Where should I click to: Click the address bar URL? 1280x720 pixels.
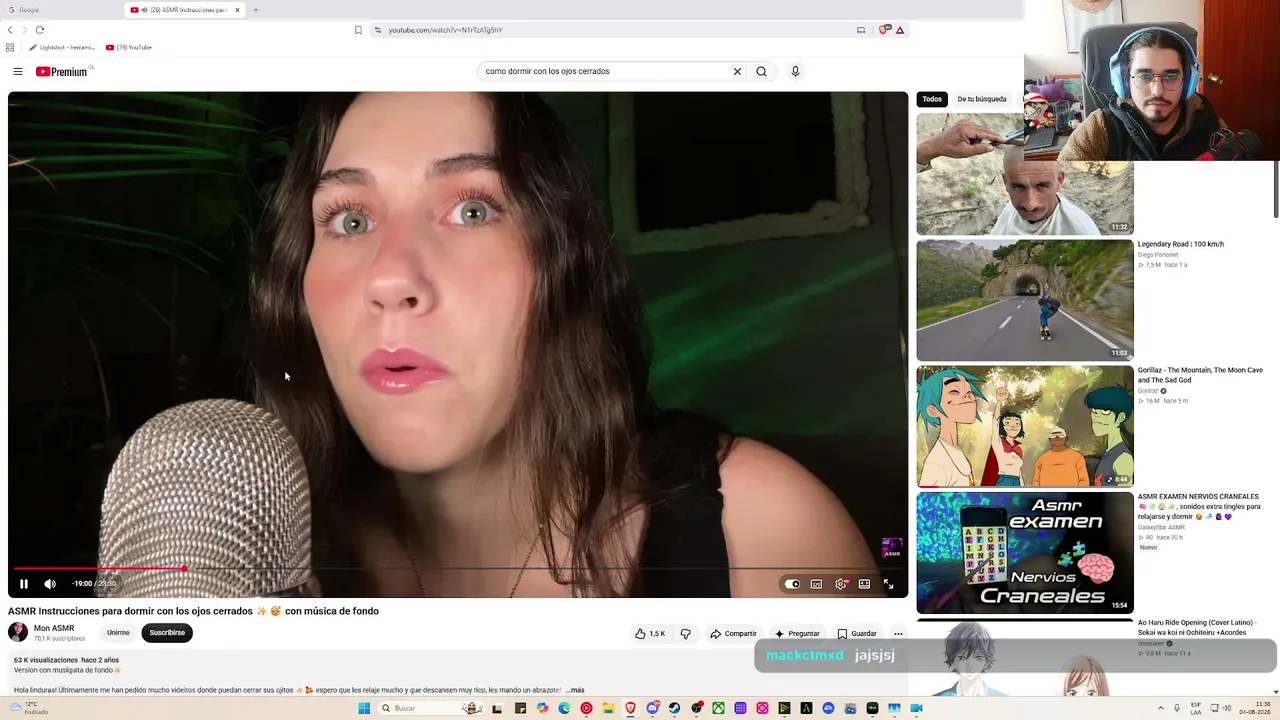tap(445, 30)
